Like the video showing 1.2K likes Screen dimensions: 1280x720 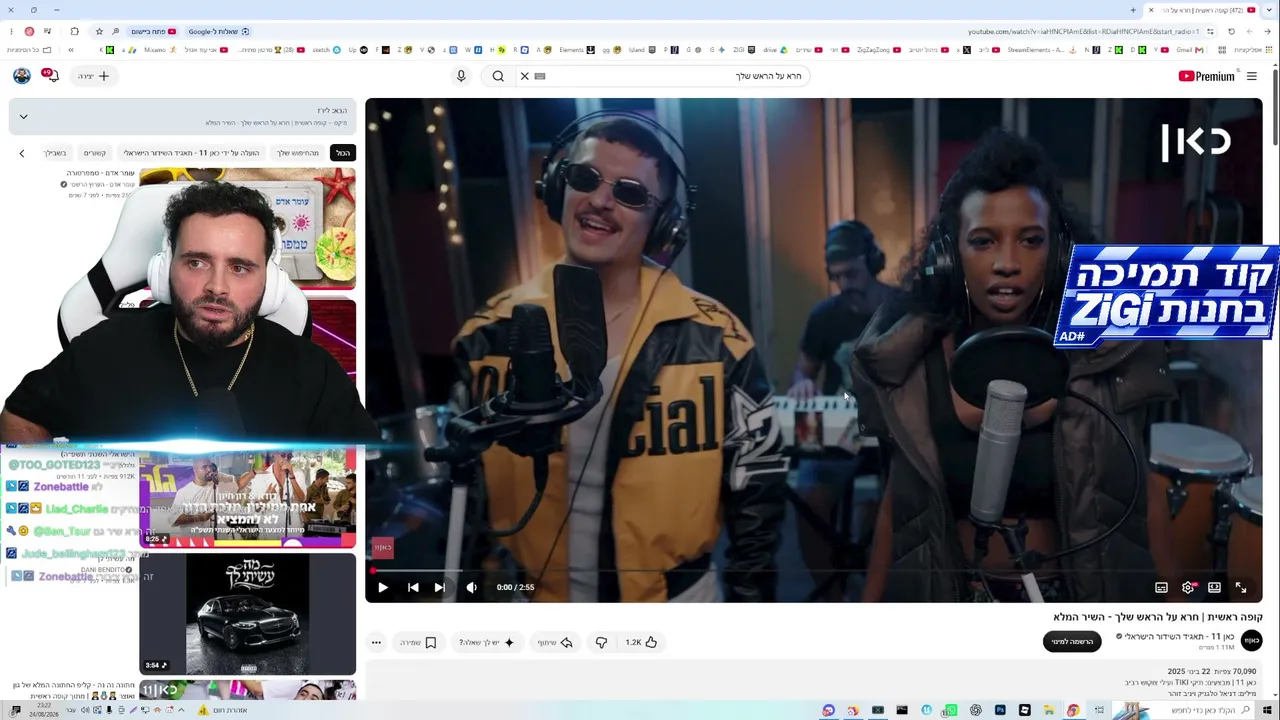pos(642,642)
